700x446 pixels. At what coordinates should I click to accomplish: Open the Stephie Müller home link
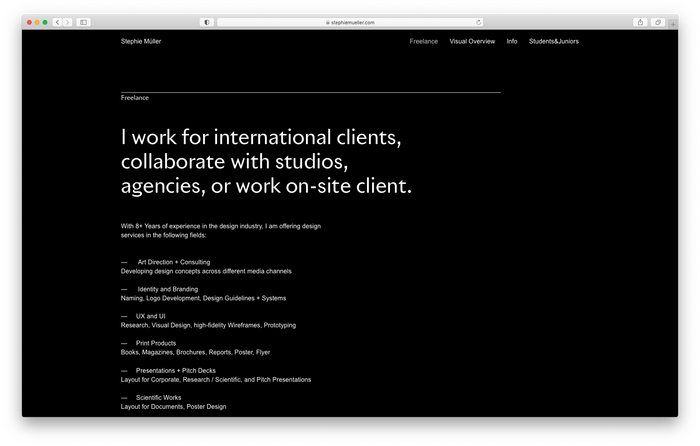coord(141,41)
